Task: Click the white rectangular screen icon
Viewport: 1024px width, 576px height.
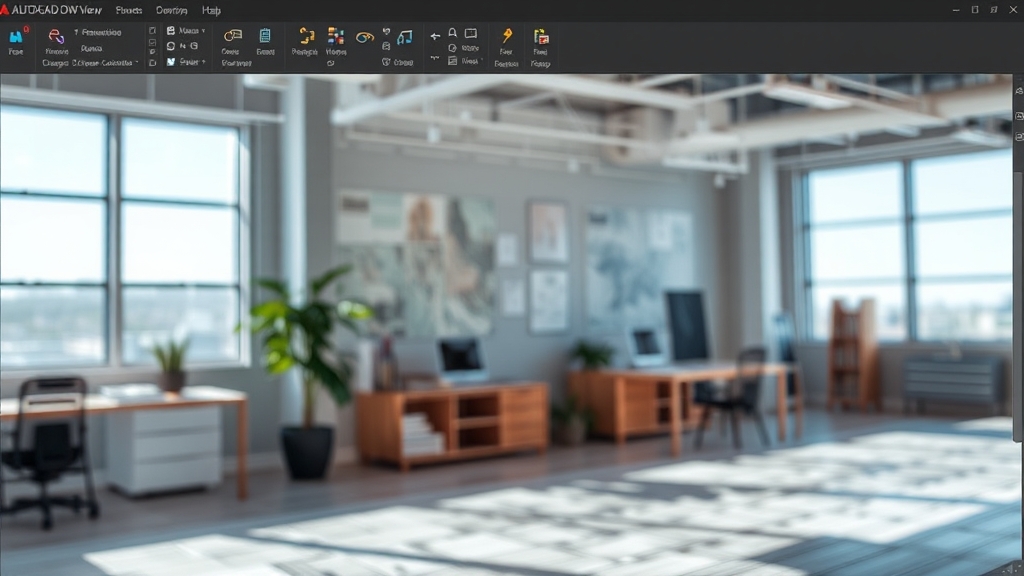Action: 471,33
